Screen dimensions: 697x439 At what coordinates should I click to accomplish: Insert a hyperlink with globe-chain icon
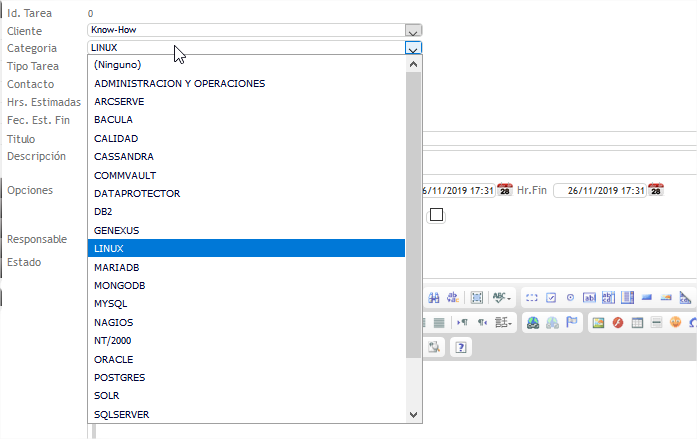(x=533, y=323)
